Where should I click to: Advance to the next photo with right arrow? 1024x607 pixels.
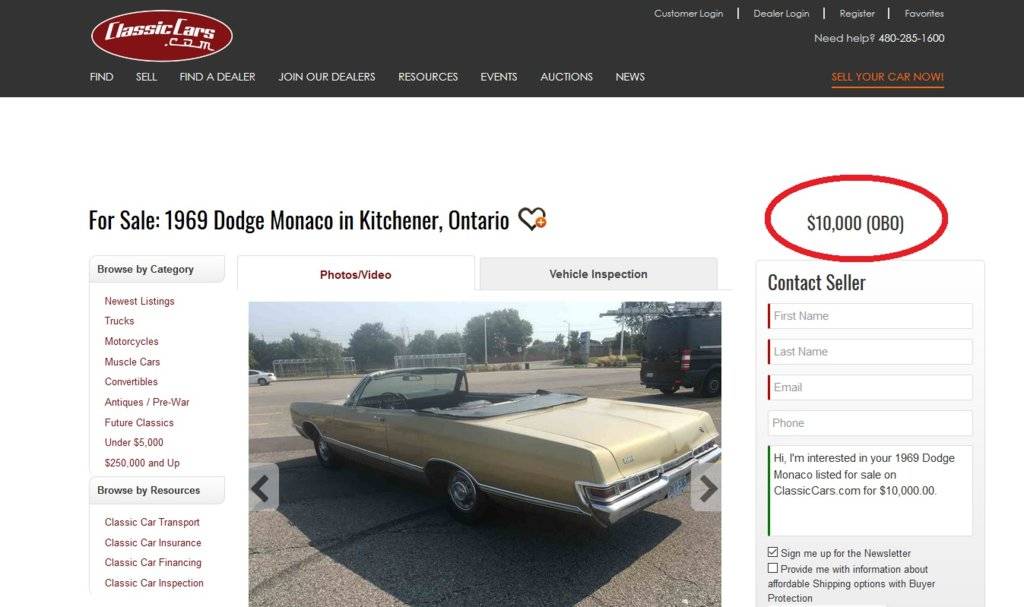click(706, 488)
